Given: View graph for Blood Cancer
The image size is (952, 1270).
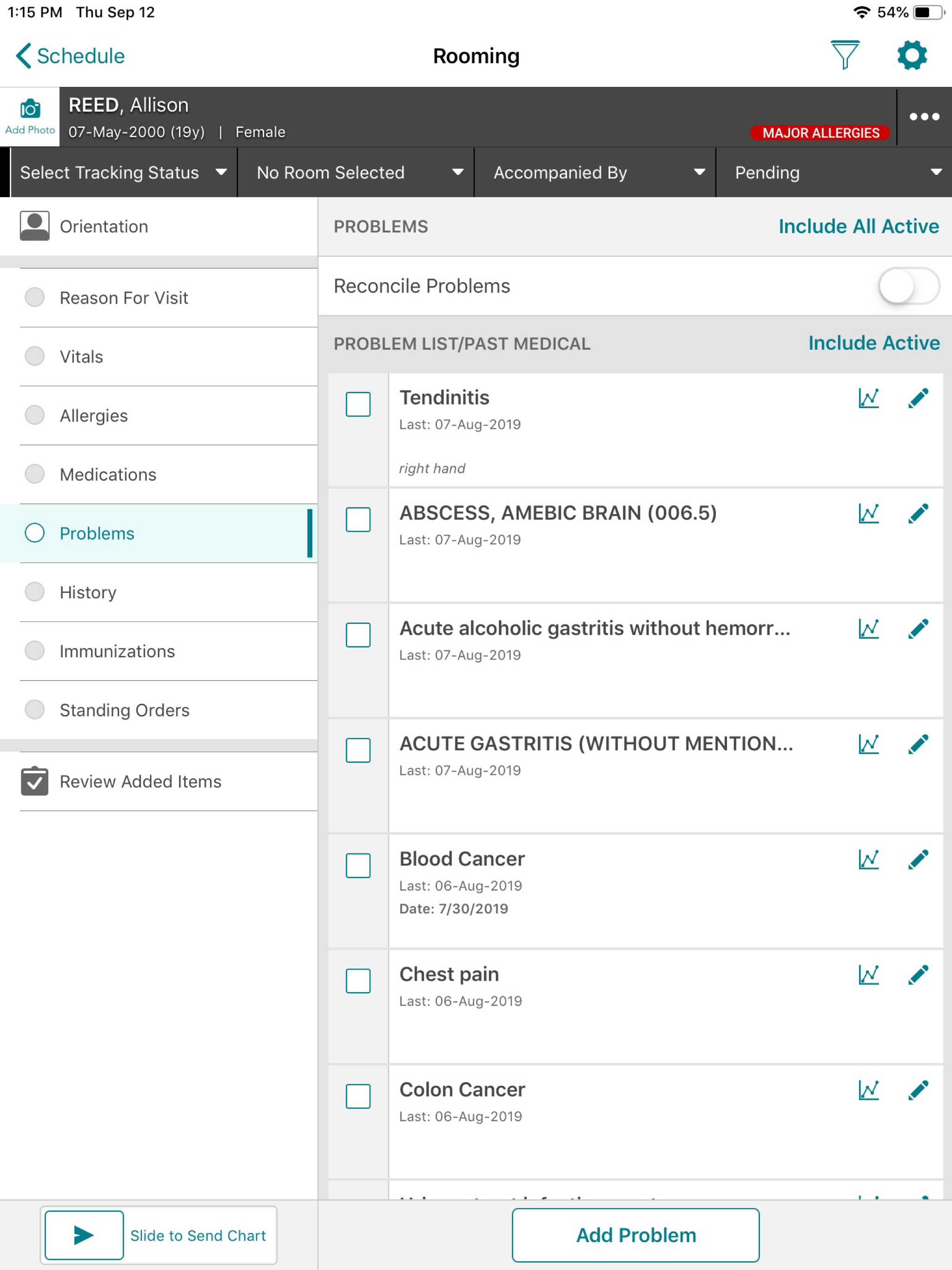Looking at the screenshot, I should pyautogui.click(x=869, y=860).
